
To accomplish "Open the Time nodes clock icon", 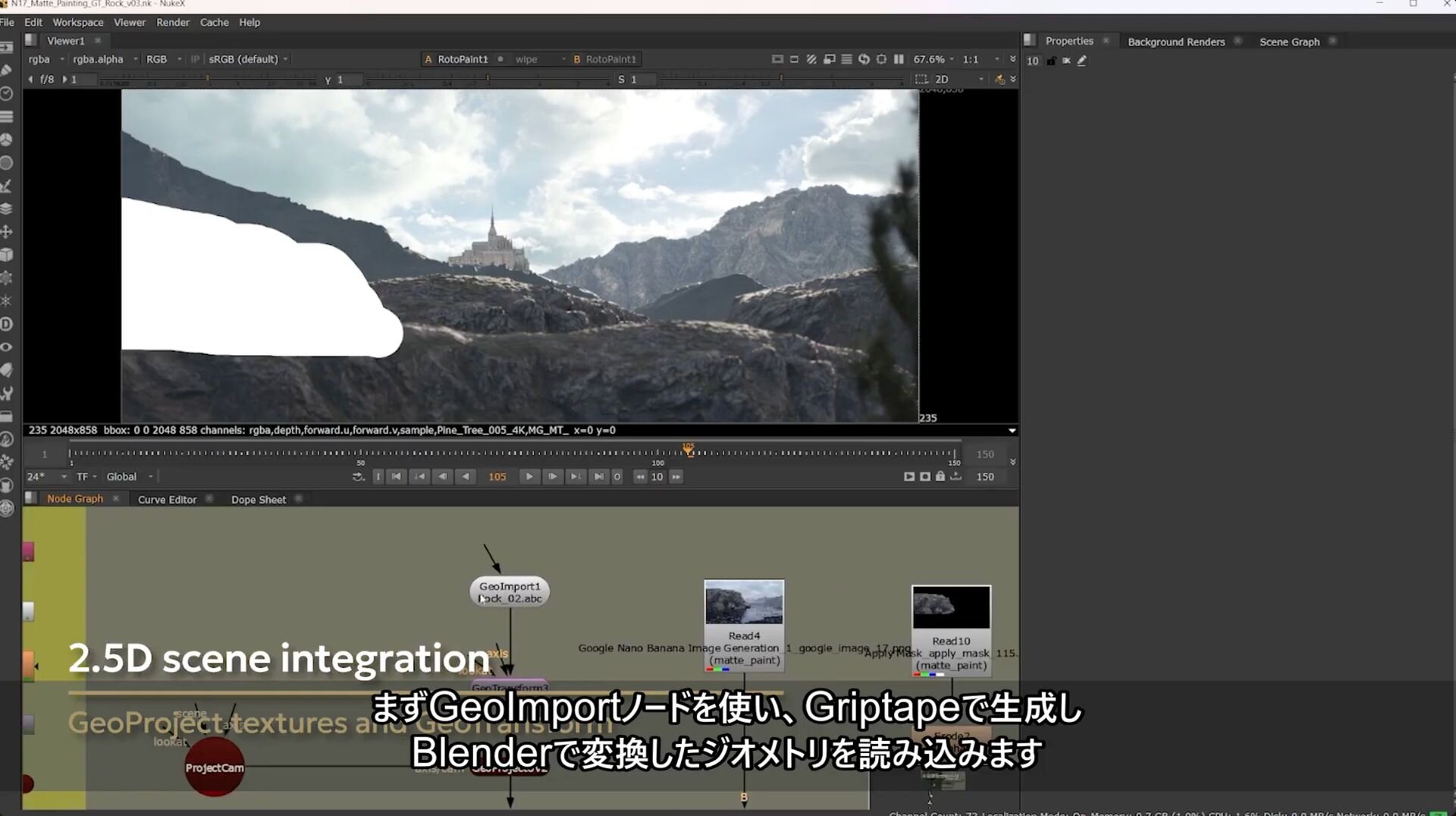I will 7,93.
